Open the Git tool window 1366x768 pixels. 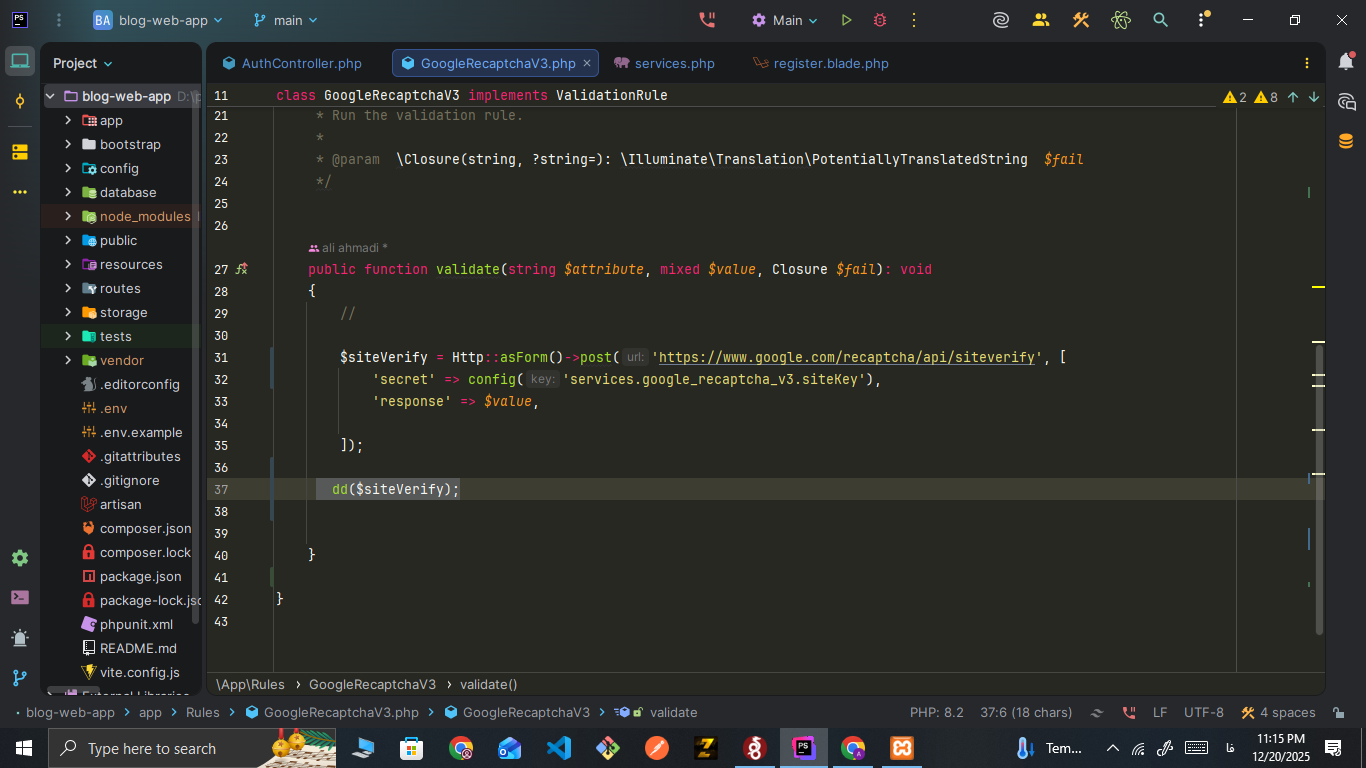22,678
